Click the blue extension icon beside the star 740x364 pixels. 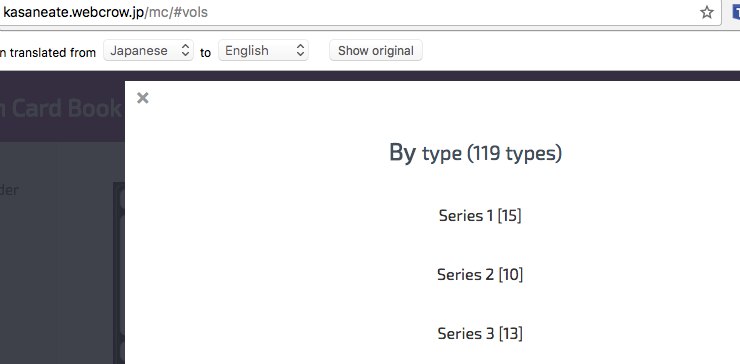735,12
